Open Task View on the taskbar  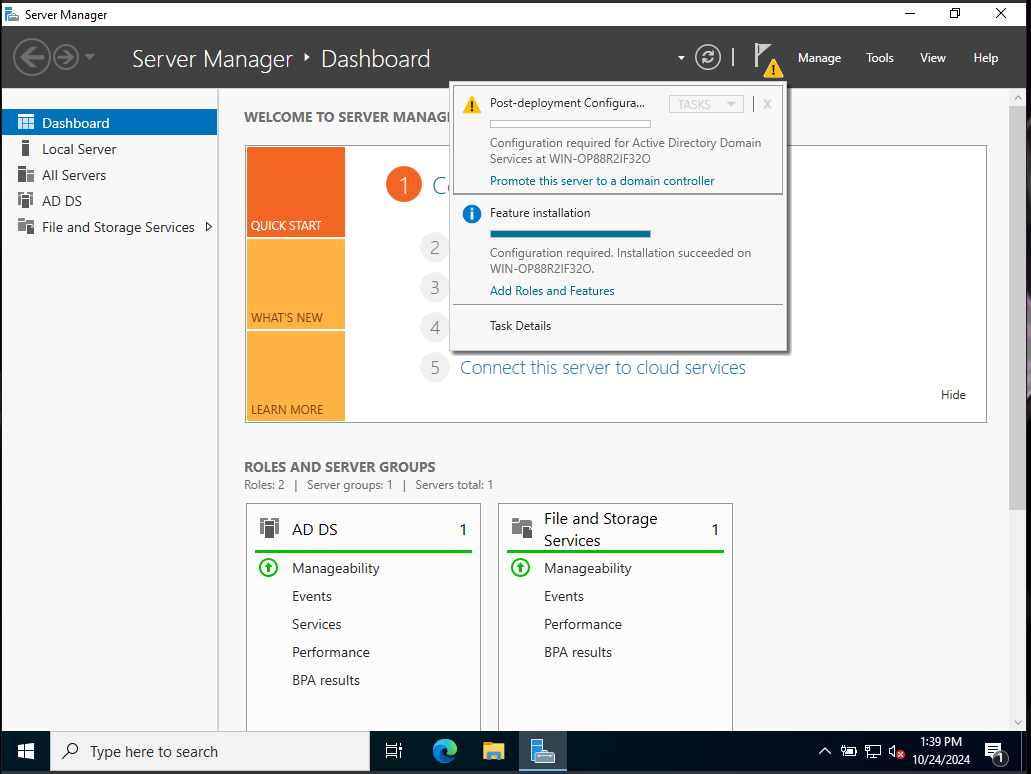click(394, 751)
